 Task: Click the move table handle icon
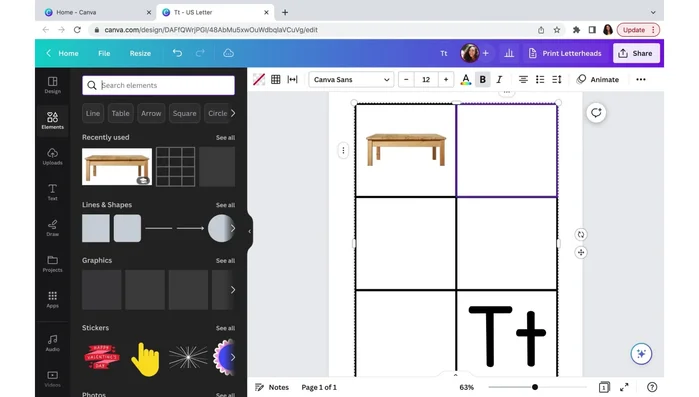580,252
